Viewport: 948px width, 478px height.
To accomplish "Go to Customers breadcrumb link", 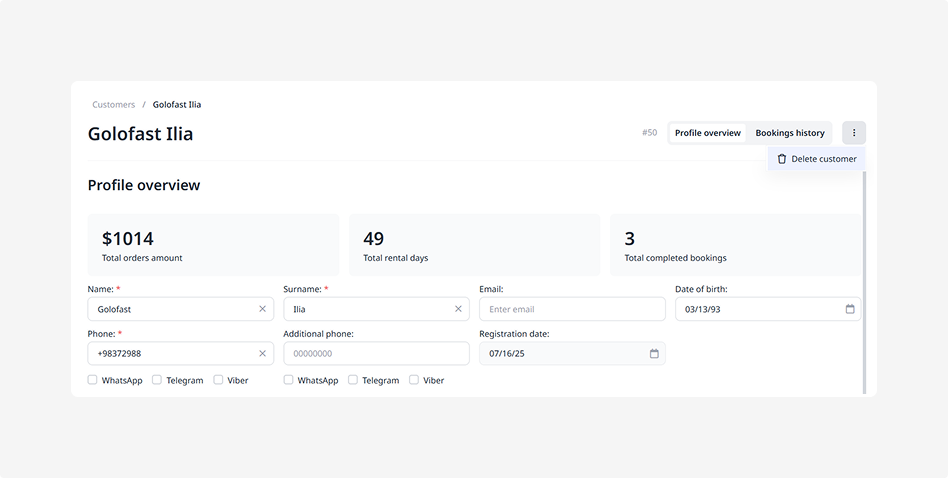I will point(113,104).
